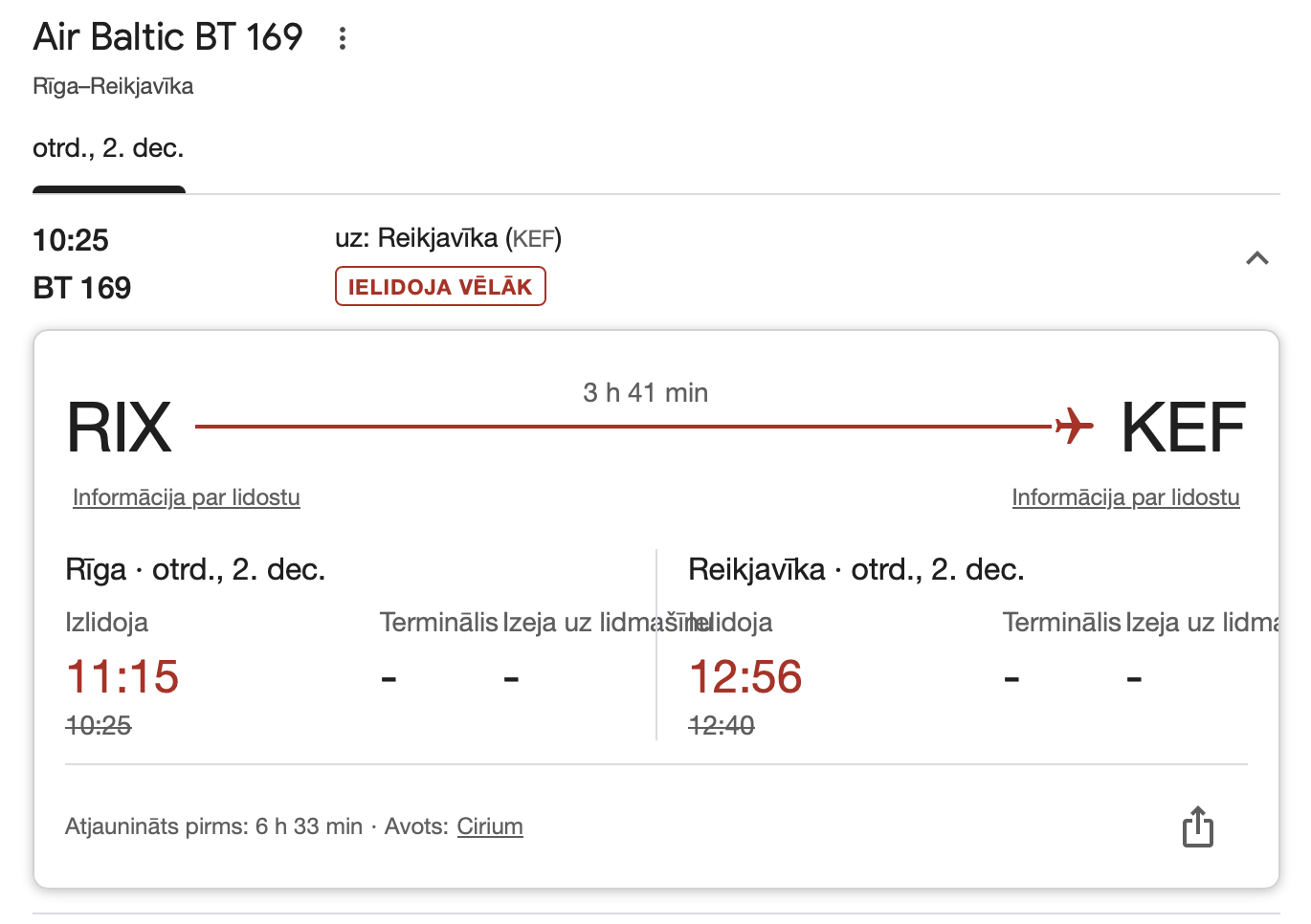Collapse the BT 169 flight details chevron

[x=1257, y=258]
